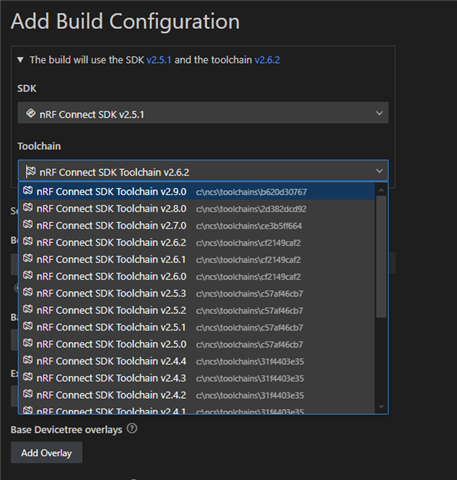Click path c:\ncs\toolchains\b620d30767
Viewport: 457px width, 480px height.
click(251, 192)
